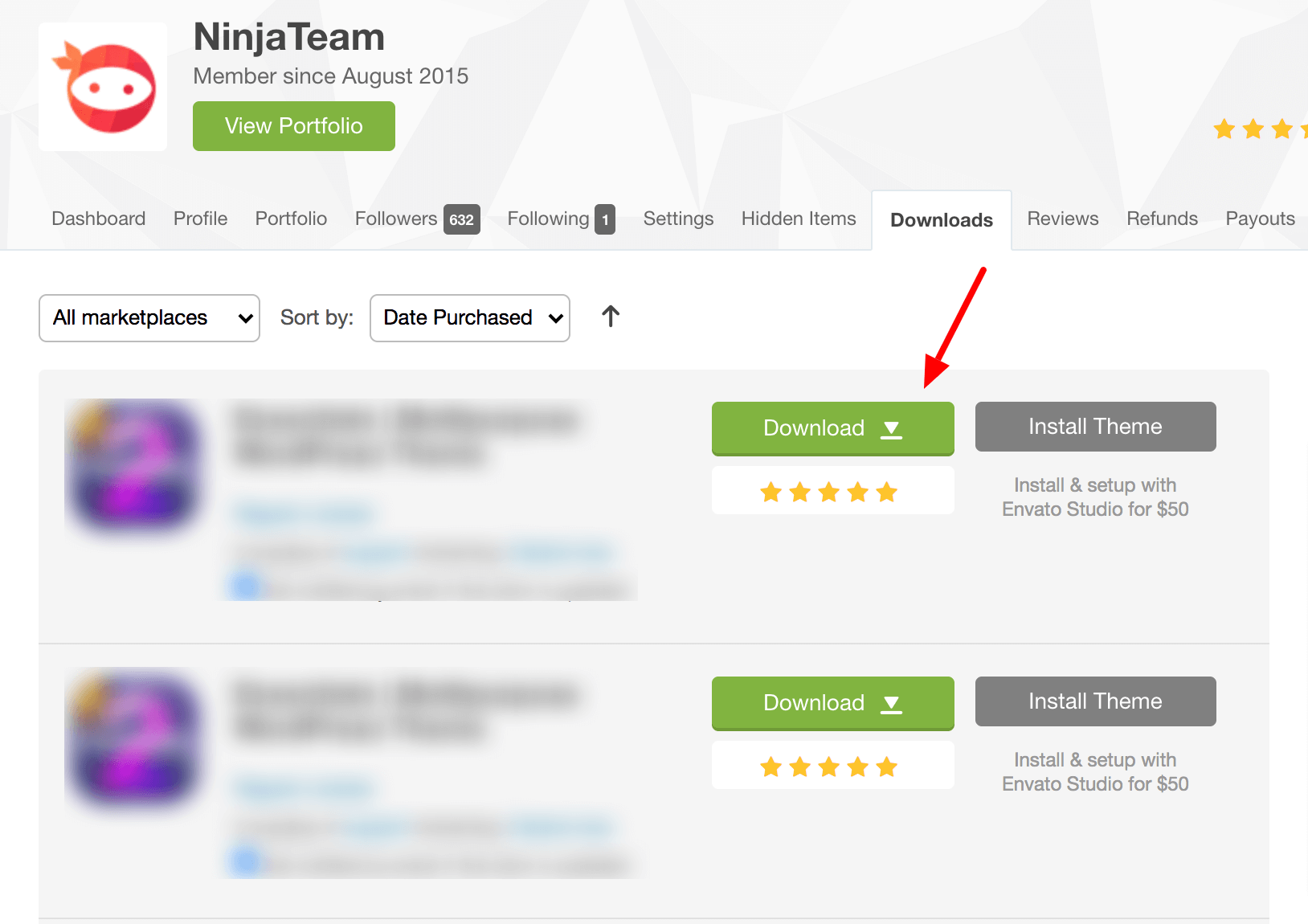Click Download button for first item
This screenshot has height=924, width=1308.
(833, 428)
